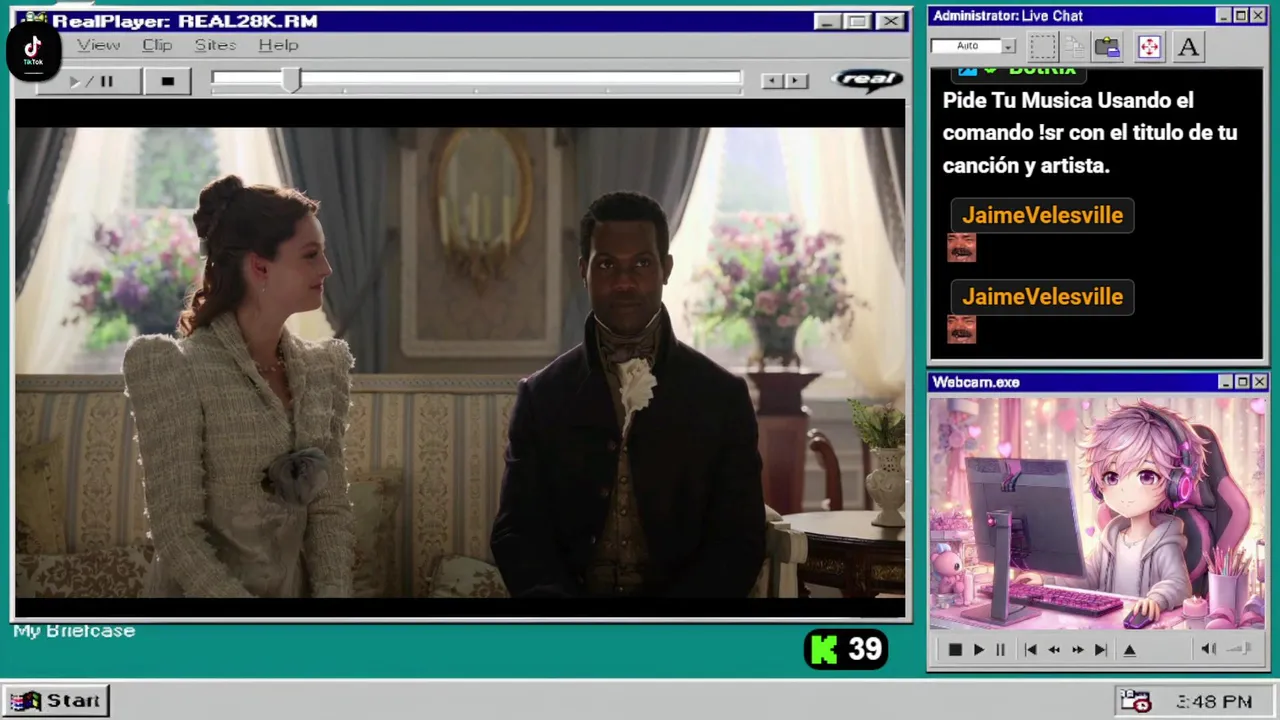Click the Paste icon in Live Chat toolbar
Image resolution: width=1280 pixels, height=720 pixels.
(x=1107, y=46)
